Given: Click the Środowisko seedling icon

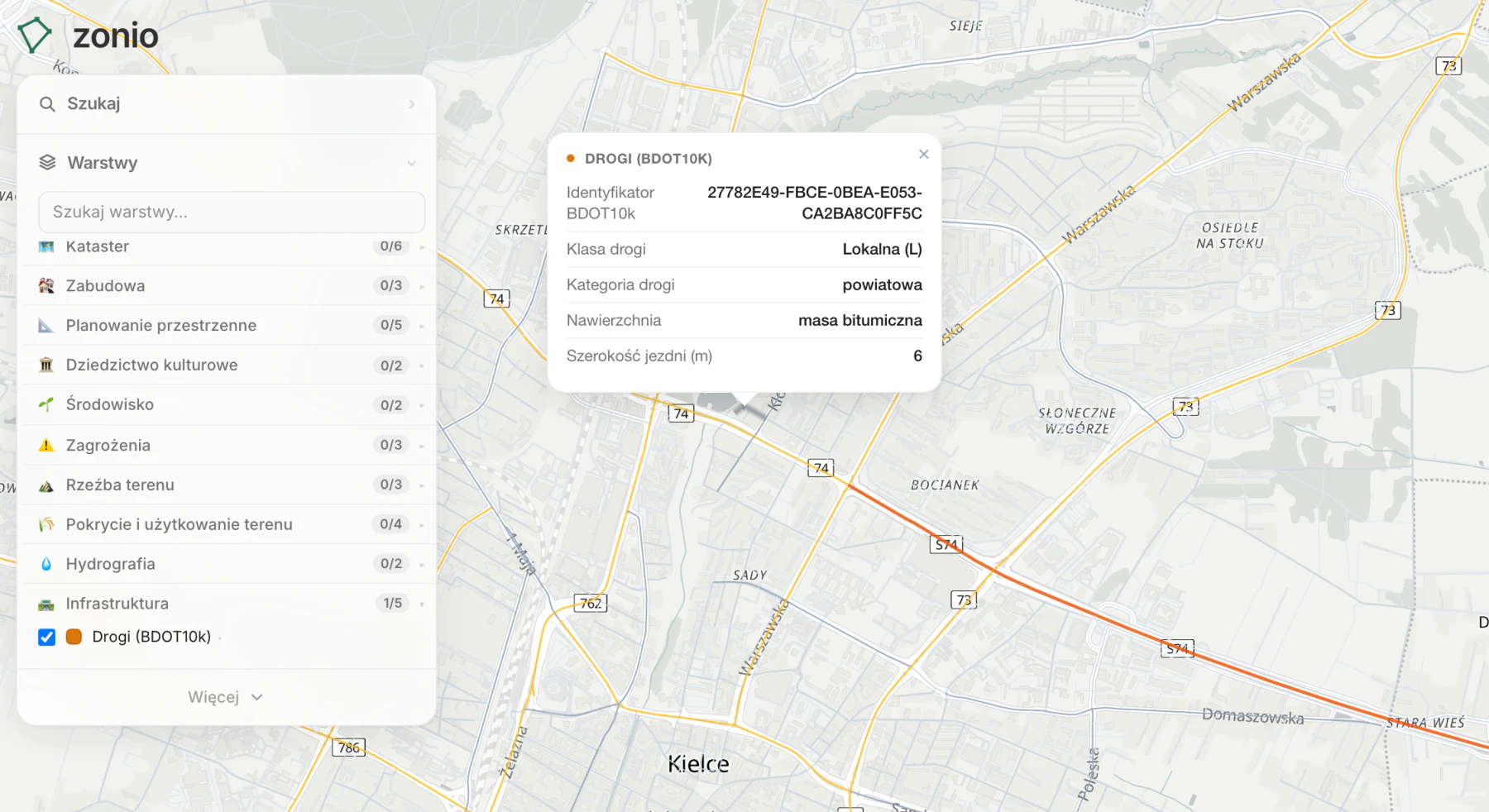Looking at the screenshot, I should 46,405.
